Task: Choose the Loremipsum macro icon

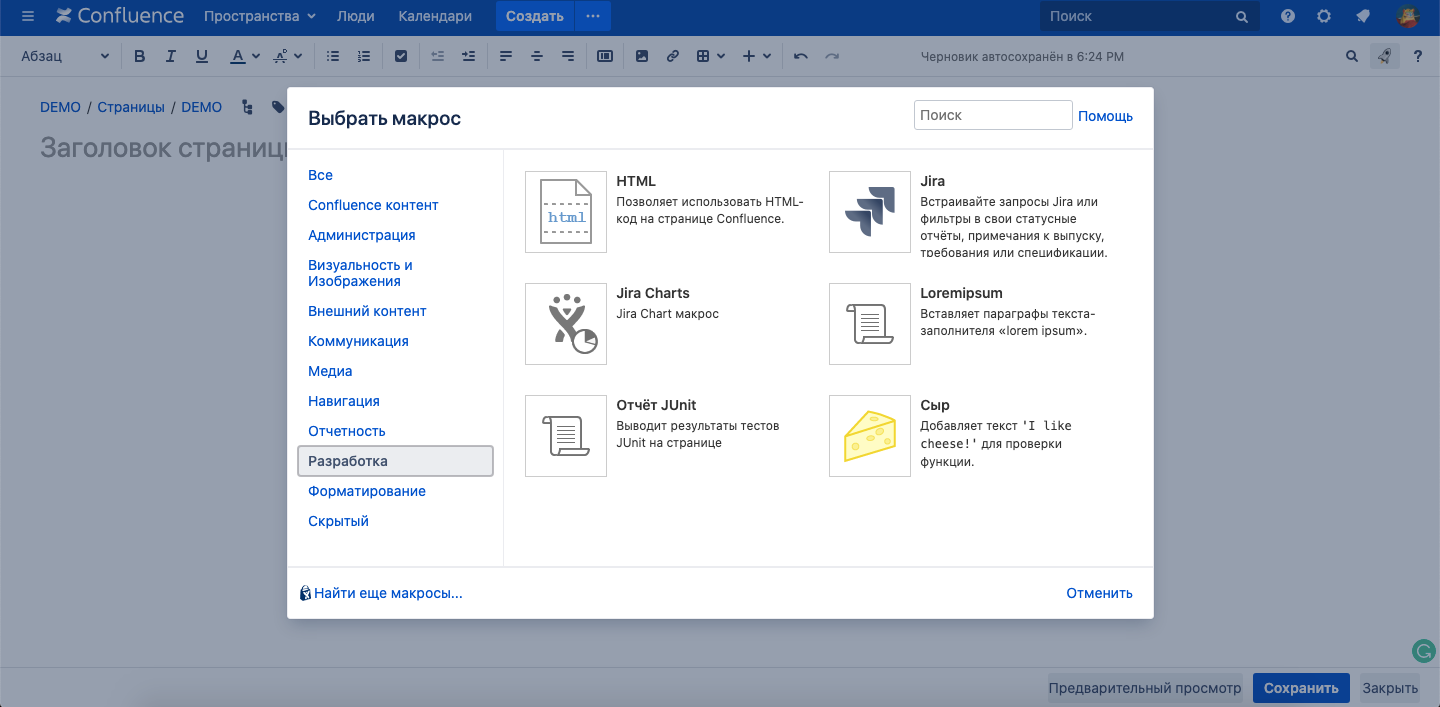Action: [x=870, y=324]
